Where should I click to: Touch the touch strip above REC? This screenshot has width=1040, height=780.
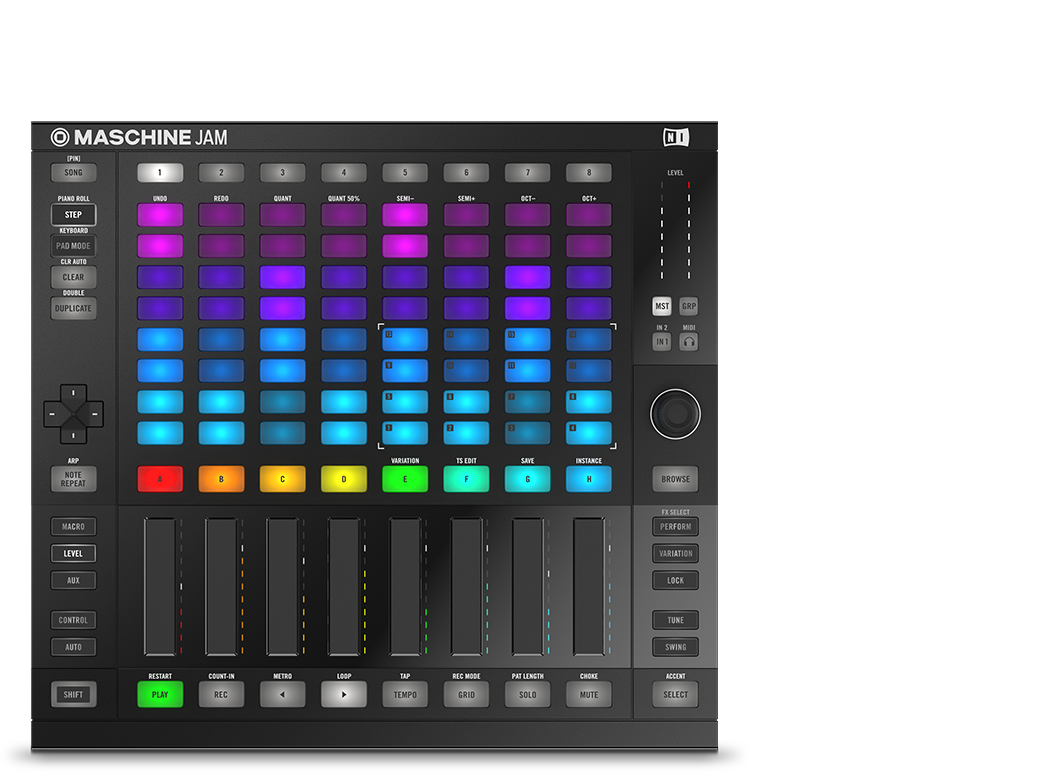(x=221, y=587)
